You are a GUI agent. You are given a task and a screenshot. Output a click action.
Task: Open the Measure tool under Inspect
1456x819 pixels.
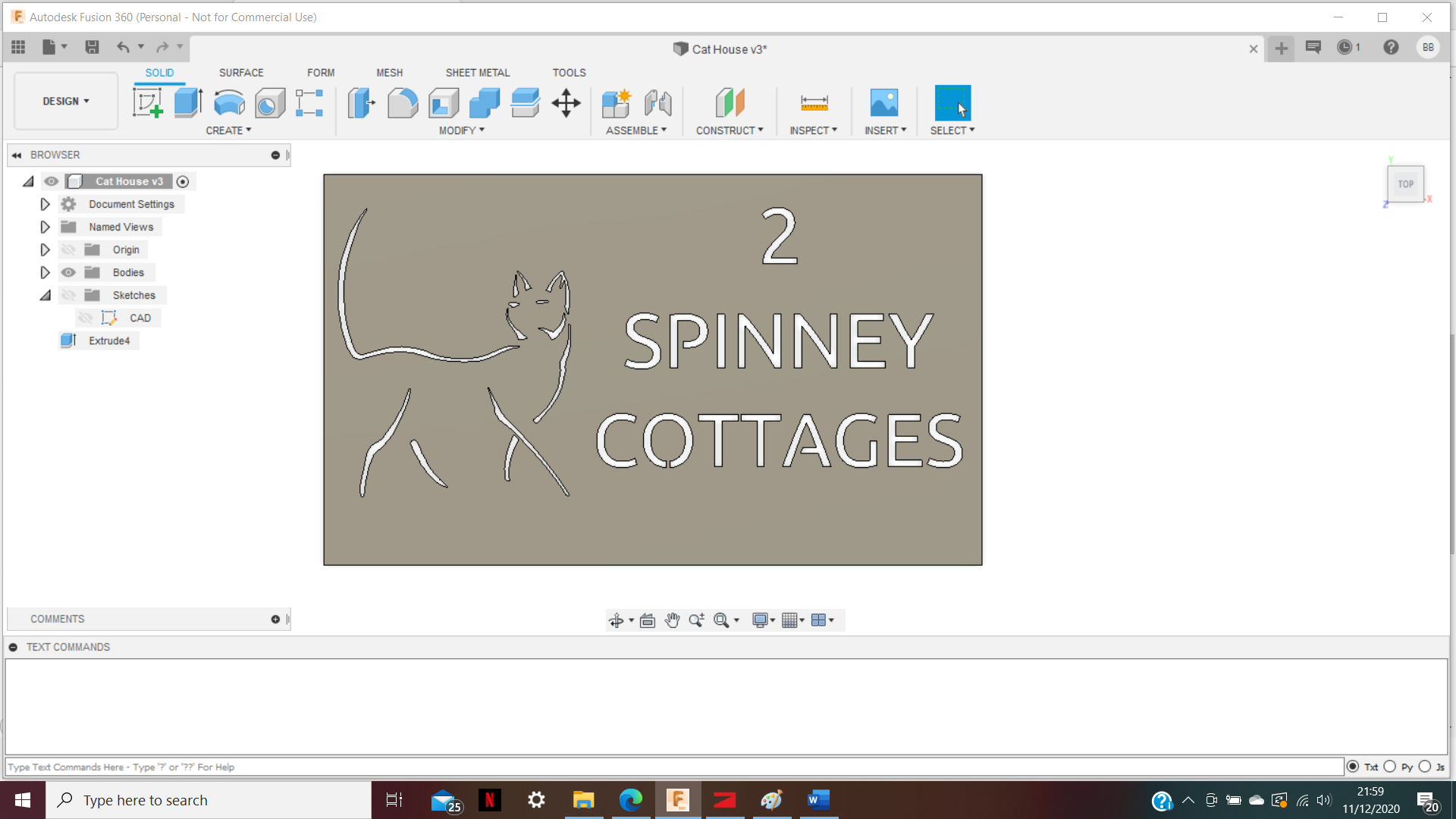click(814, 102)
